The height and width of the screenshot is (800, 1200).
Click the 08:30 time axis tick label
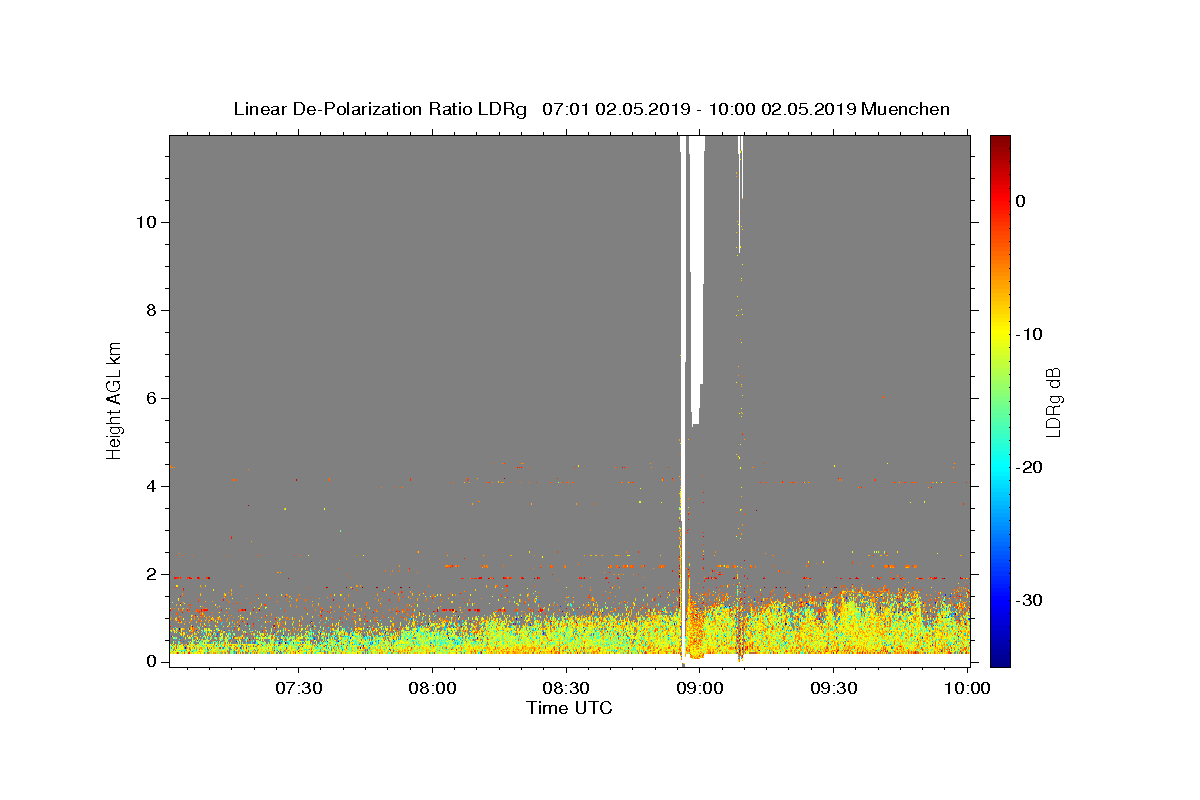[x=566, y=689]
